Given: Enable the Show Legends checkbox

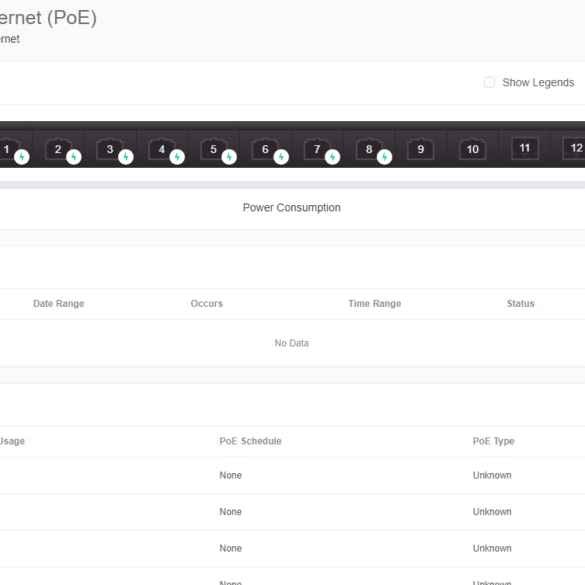Looking at the screenshot, I should tap(489, 82).
